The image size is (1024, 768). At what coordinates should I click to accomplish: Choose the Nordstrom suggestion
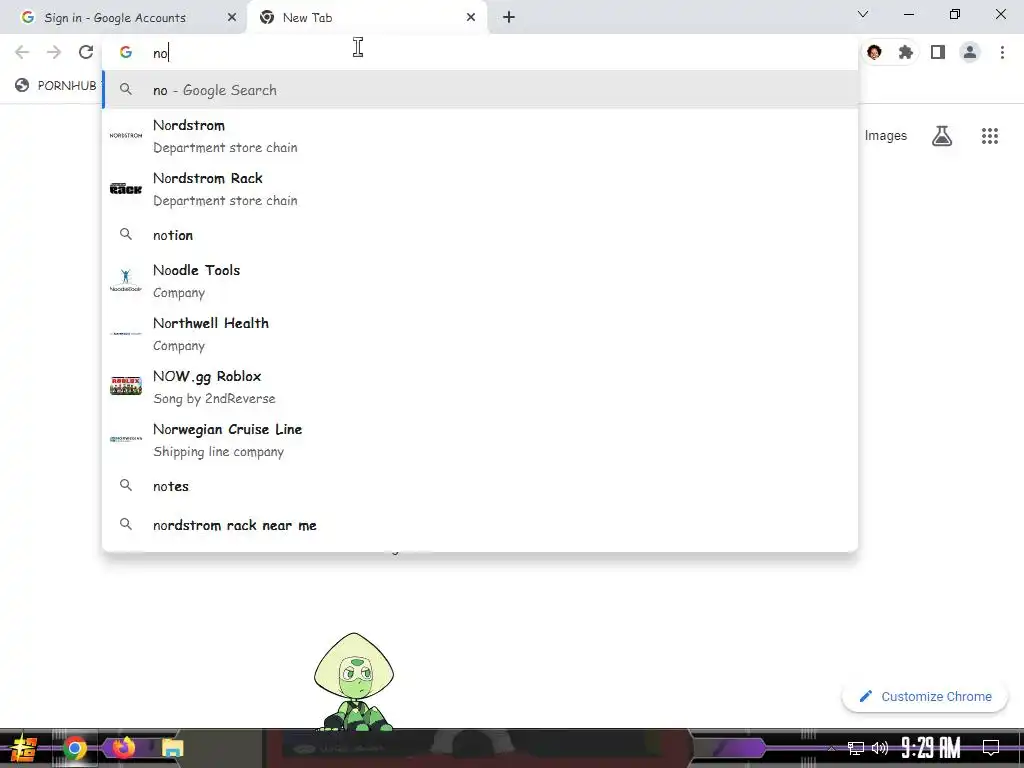click(x=480, y=136)
